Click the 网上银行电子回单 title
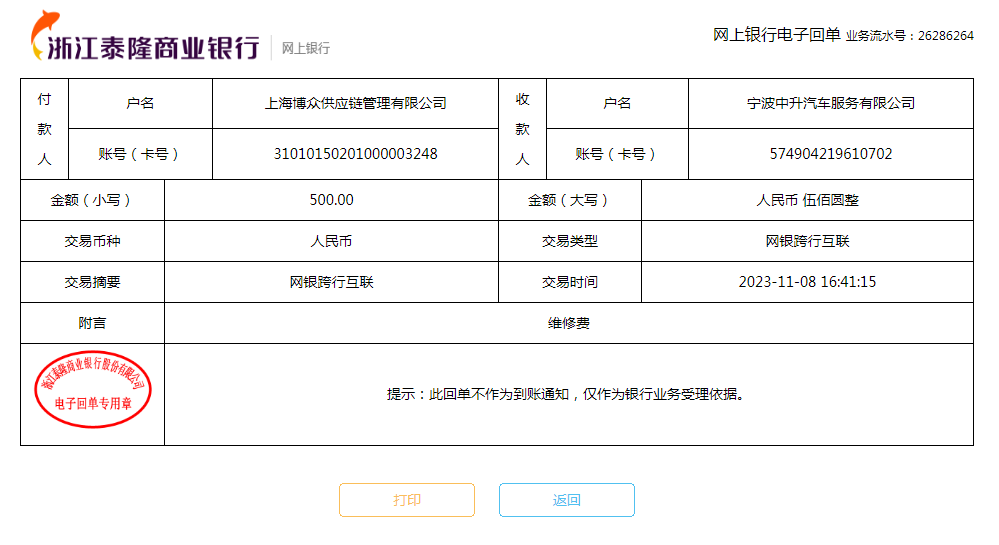This screenshot has height=545, width=999. coord(776,35)
